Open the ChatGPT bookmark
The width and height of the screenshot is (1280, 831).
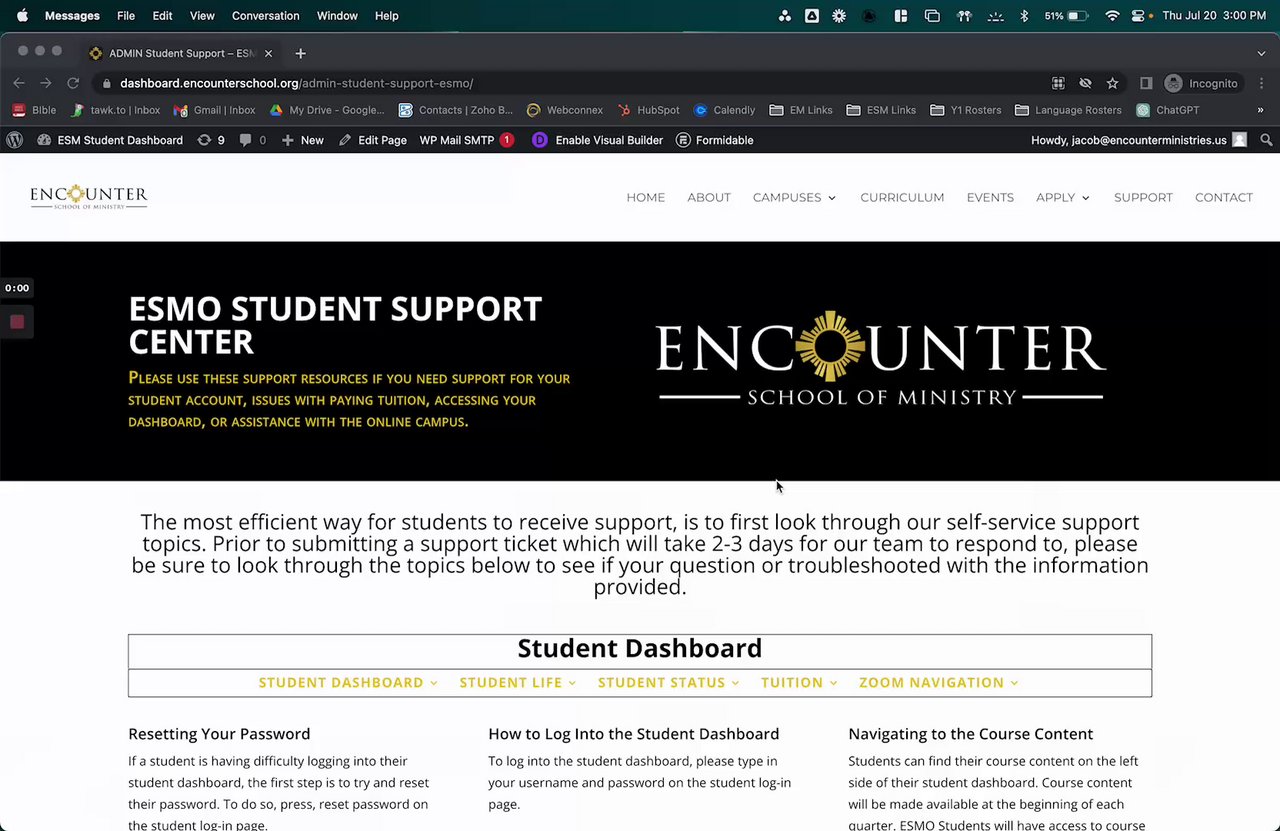(1167, 110)
